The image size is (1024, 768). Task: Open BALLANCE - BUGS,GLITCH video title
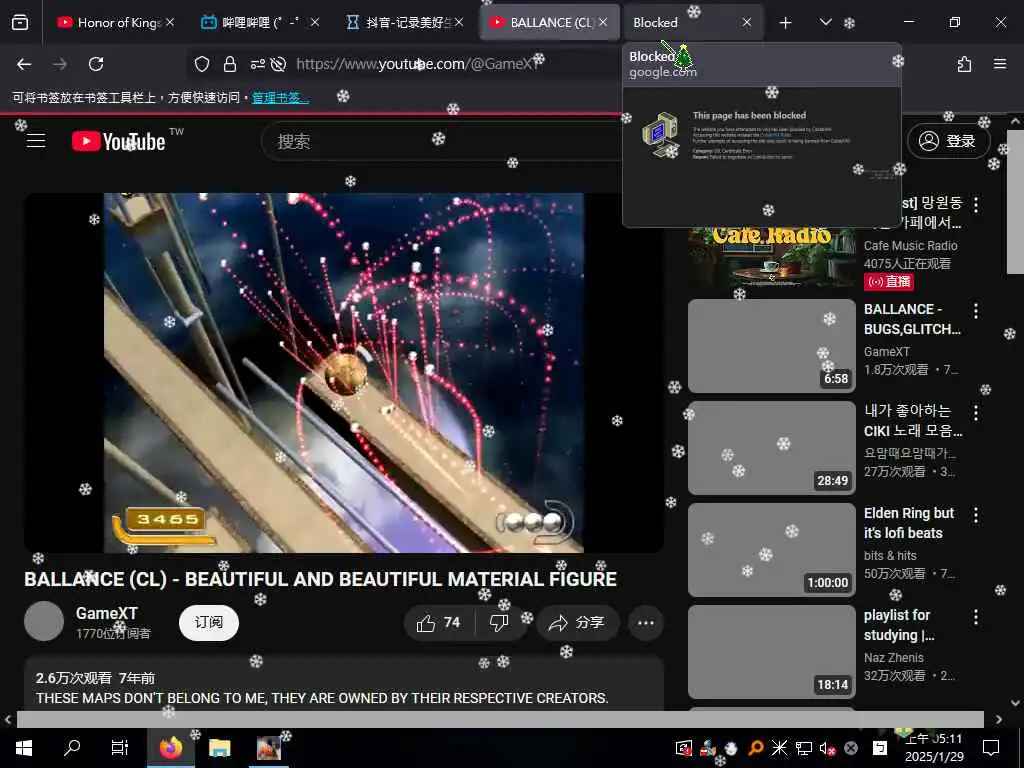tap(912, 319)
